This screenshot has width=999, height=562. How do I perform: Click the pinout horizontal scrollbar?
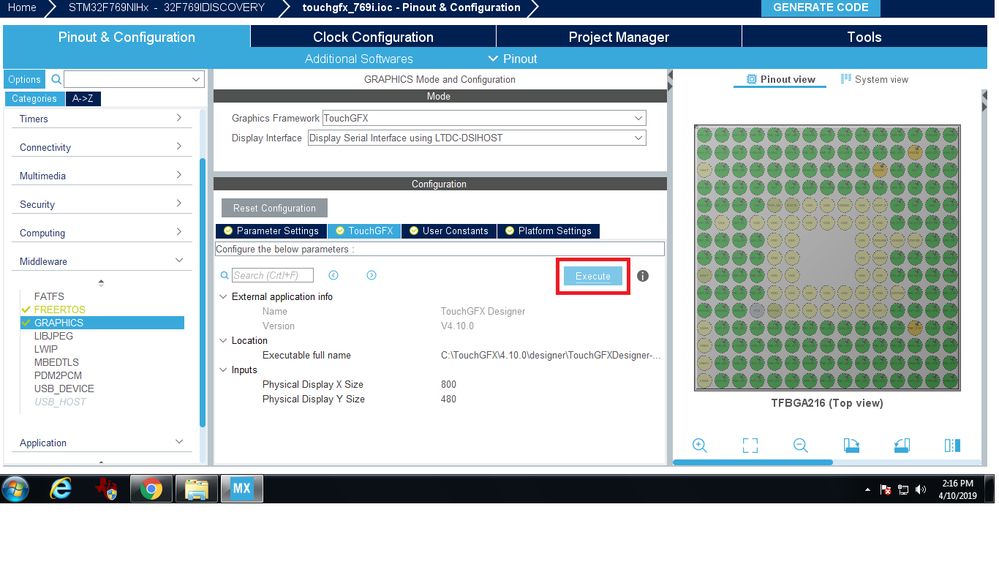[752, 462]
